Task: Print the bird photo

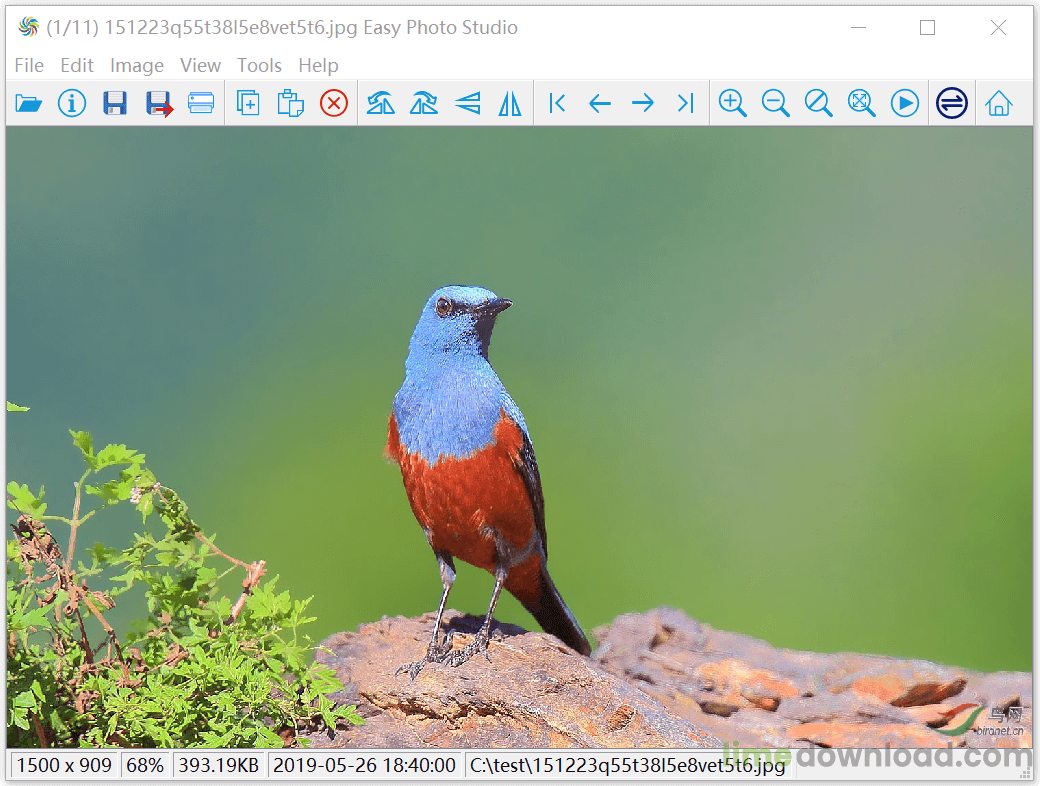Action: pos(200,103)
